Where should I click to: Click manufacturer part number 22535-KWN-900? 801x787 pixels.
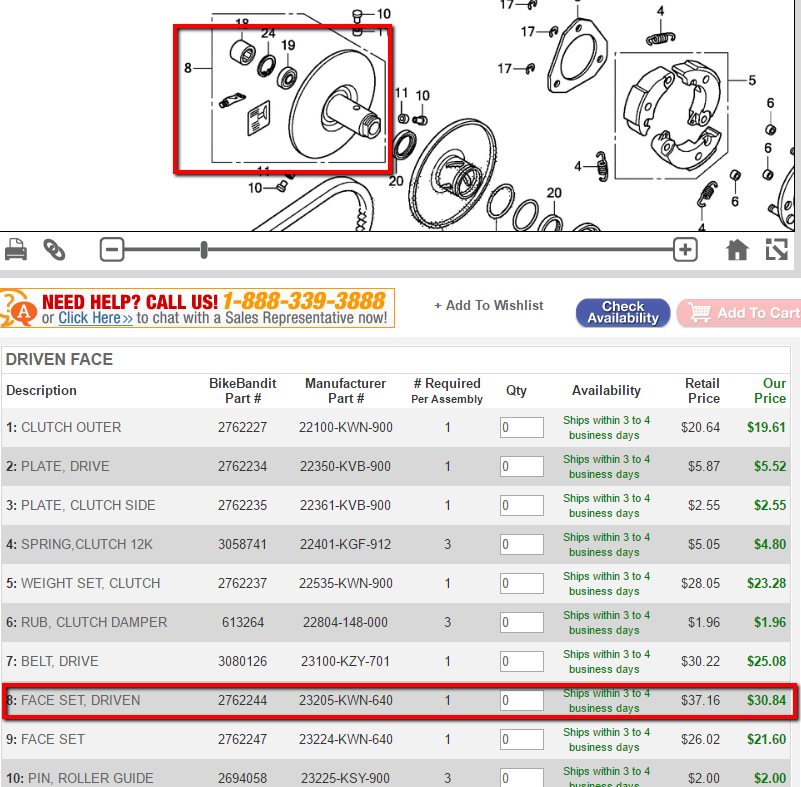345,583
